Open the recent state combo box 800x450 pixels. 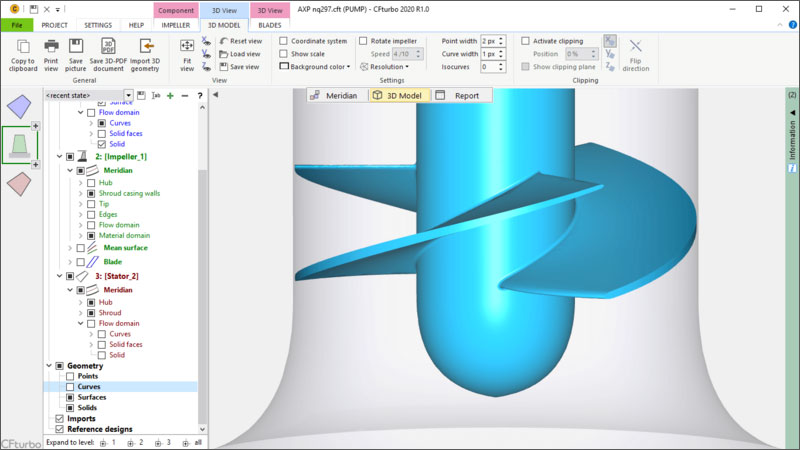tap(88, 95)
